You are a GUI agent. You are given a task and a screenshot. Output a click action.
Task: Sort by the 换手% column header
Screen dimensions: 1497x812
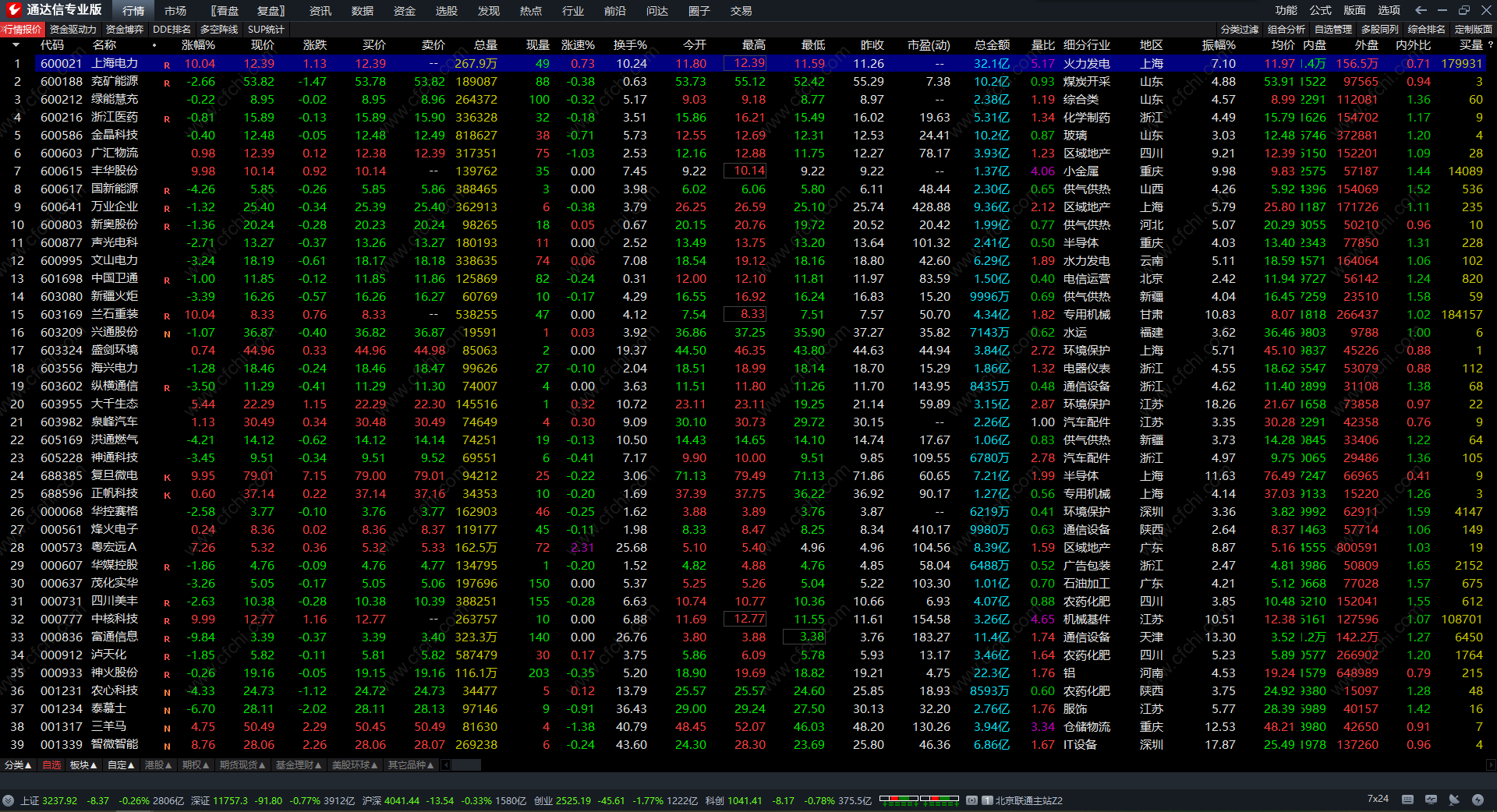(630, 45)
